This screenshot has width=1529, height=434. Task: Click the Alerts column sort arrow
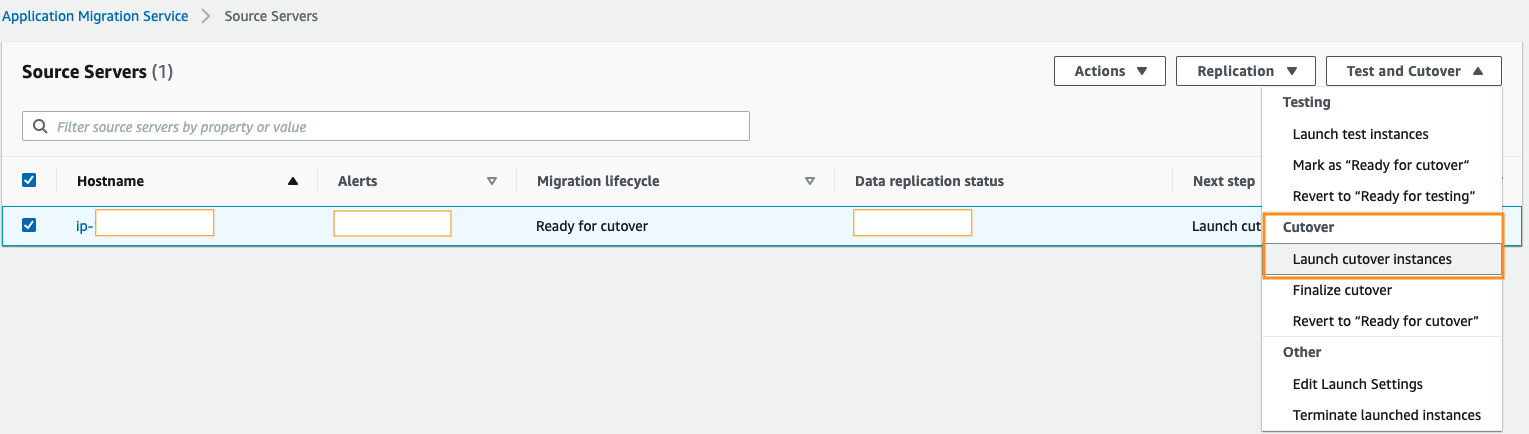[492, 181]
